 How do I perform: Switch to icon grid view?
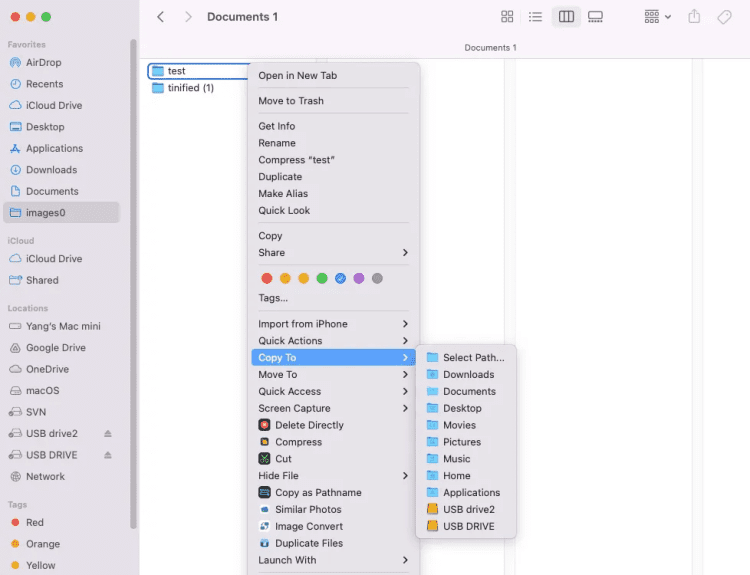point(507,17)
